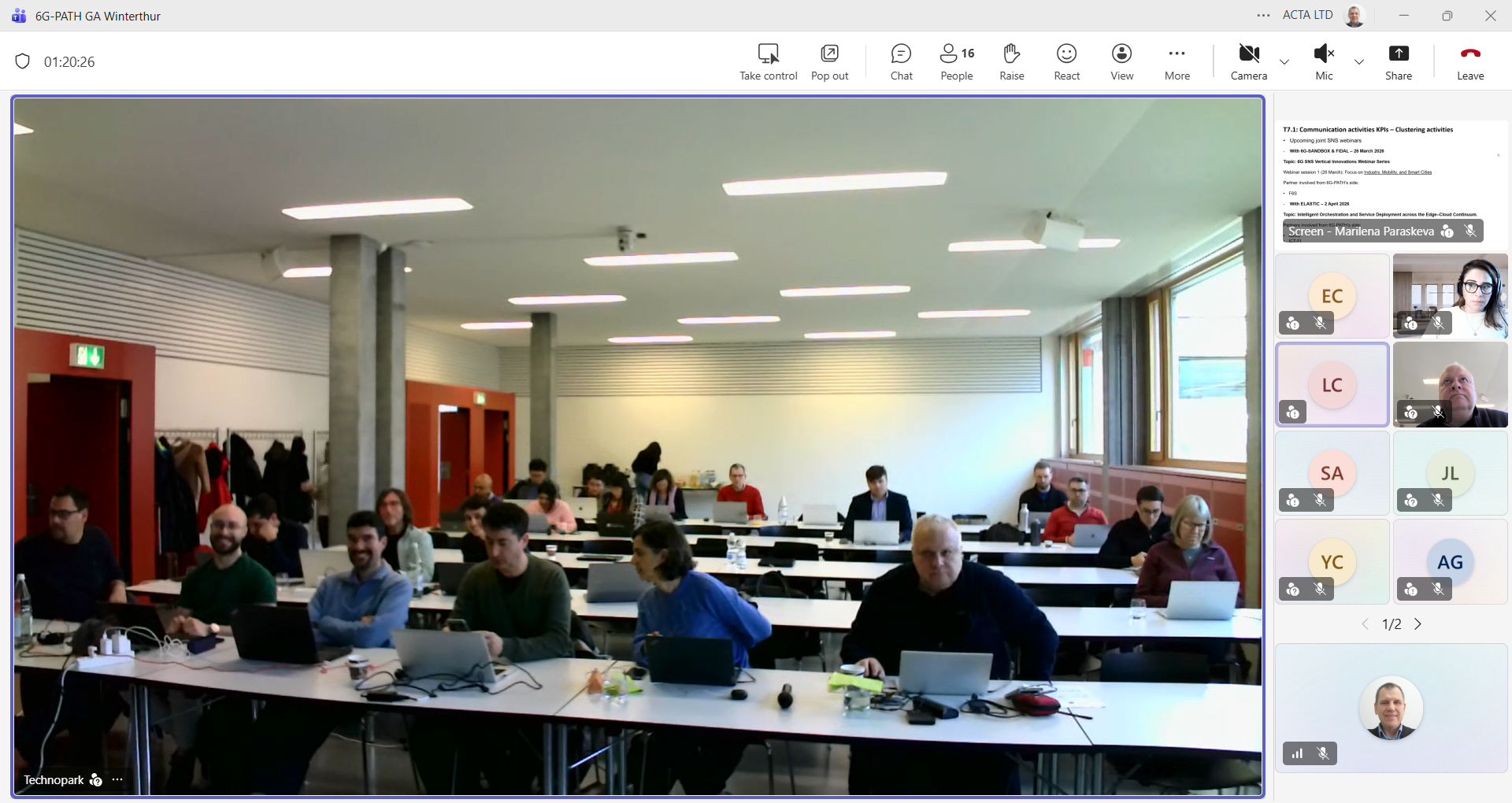This screenshot has height=803, width=1512.
Task: Click the 1/2 page indicator
Action: [1392, 624]
